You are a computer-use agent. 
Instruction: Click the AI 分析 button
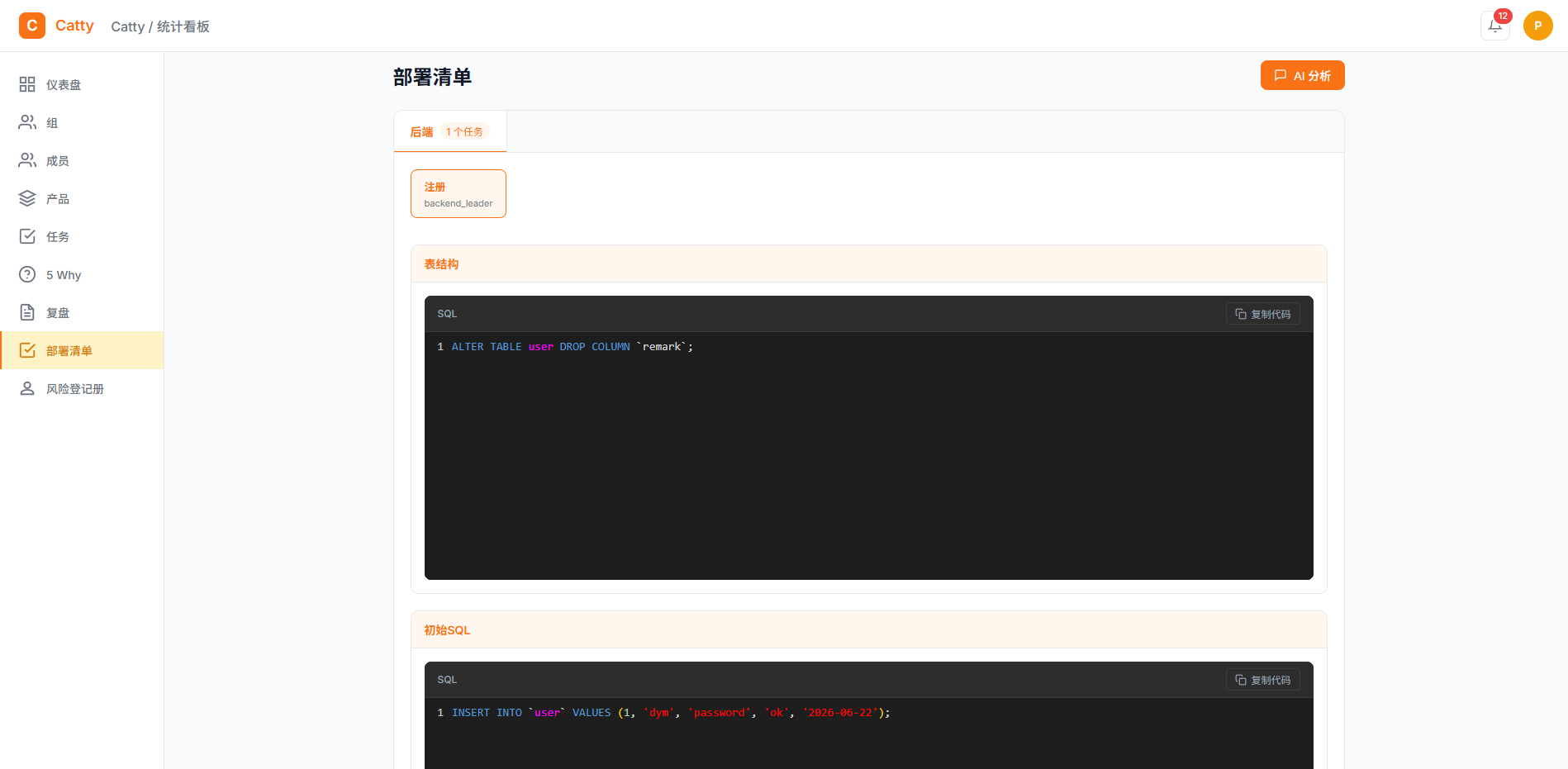pos(1302,75)
